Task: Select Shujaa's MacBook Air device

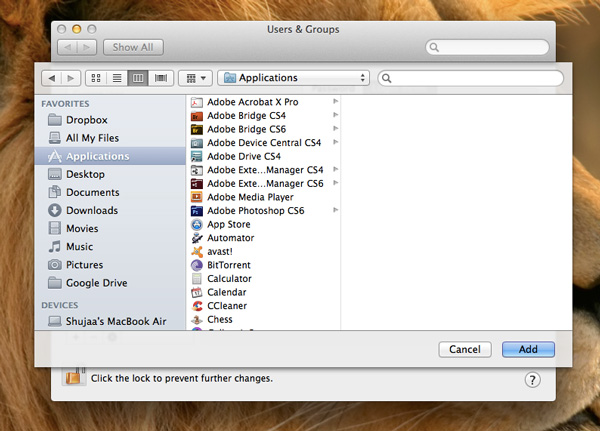Action: point(110,322)
